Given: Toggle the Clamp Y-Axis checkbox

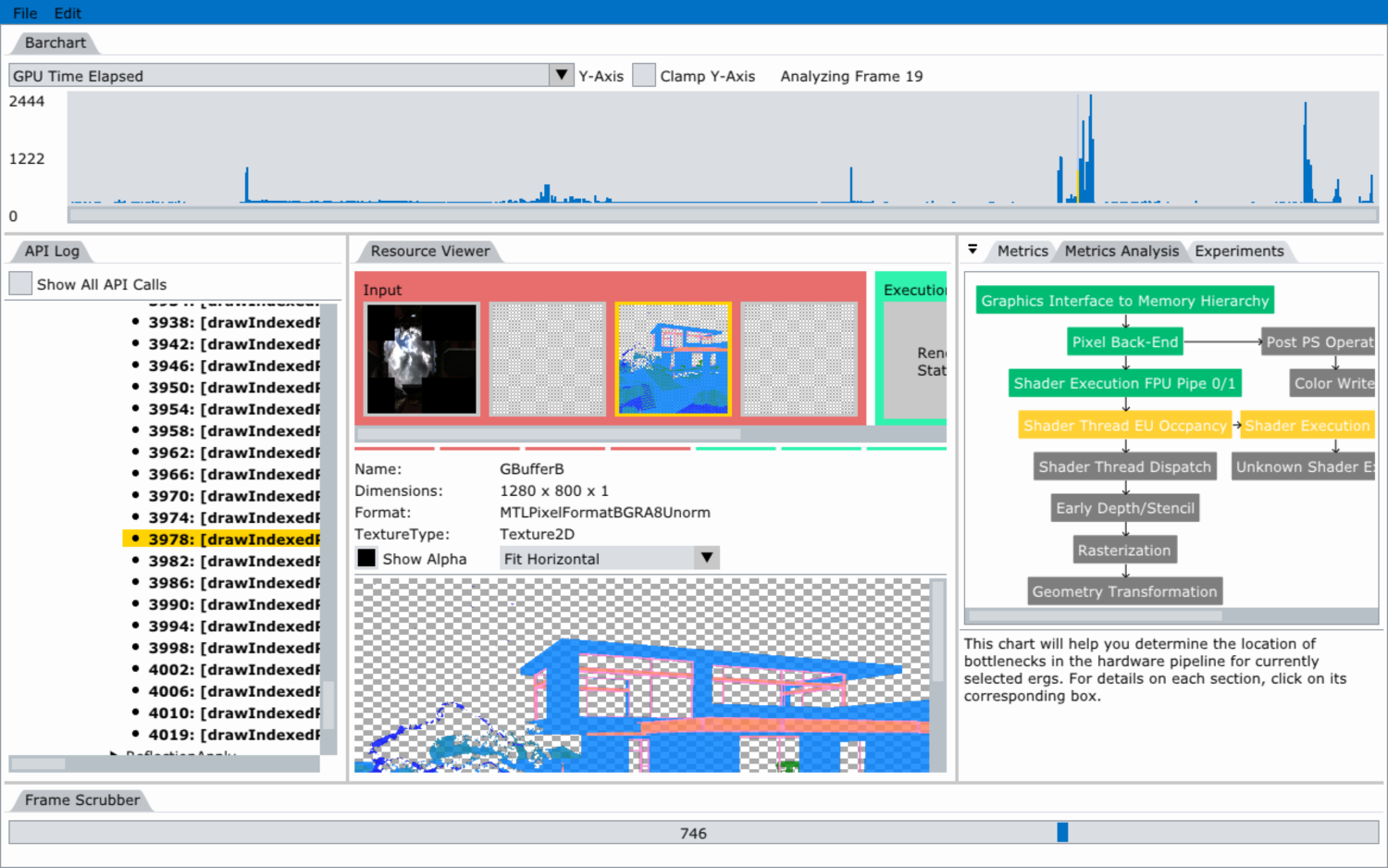Looking at the screenshot, I should click(644, 76).
